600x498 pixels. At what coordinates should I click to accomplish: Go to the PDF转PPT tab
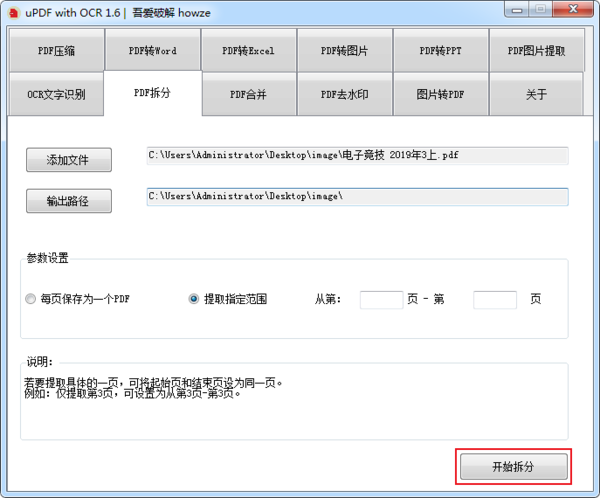click(441, 50)
